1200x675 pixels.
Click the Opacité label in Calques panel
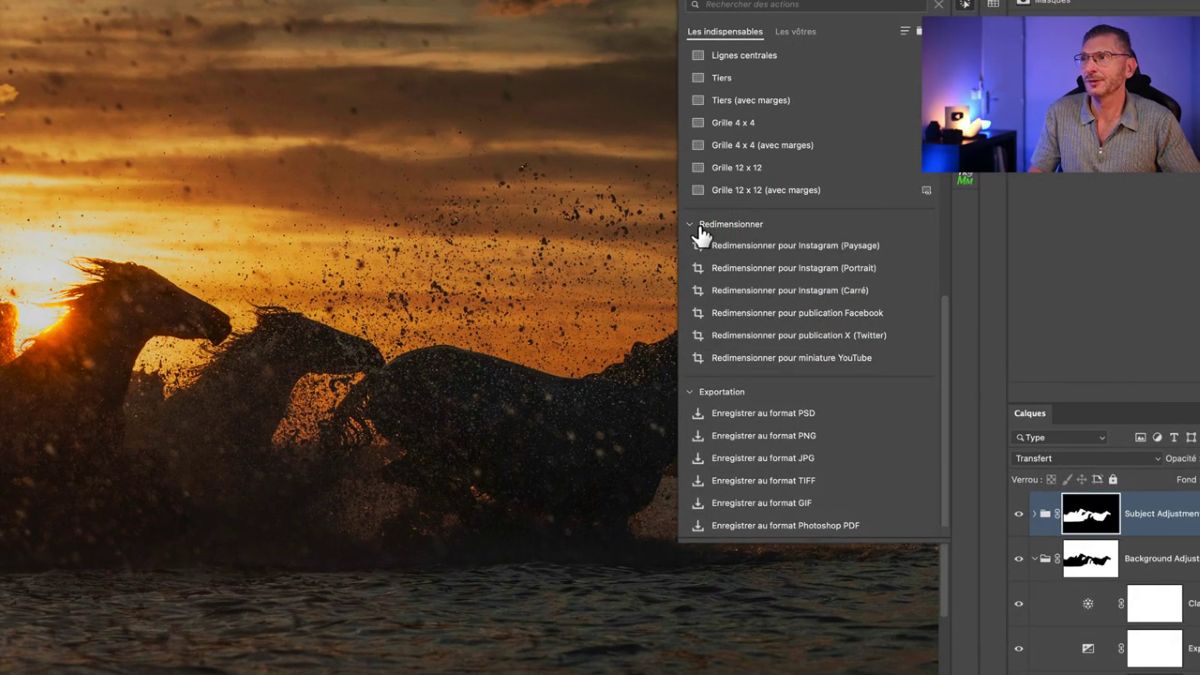point(1181,459)
